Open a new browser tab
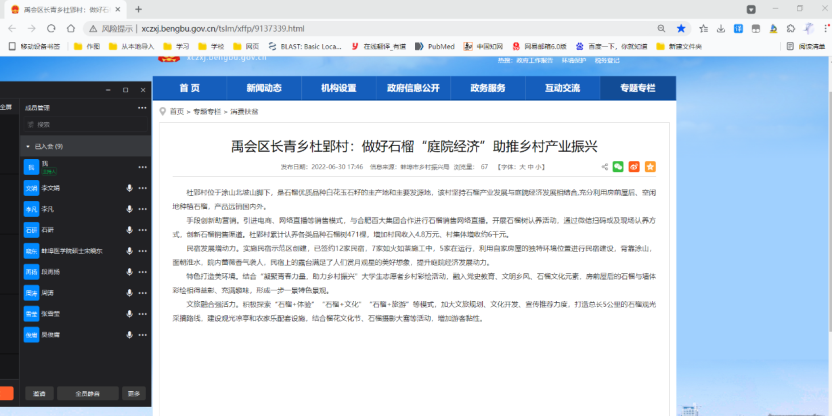The width and height of the screenshot is (832, 416). 138,9
